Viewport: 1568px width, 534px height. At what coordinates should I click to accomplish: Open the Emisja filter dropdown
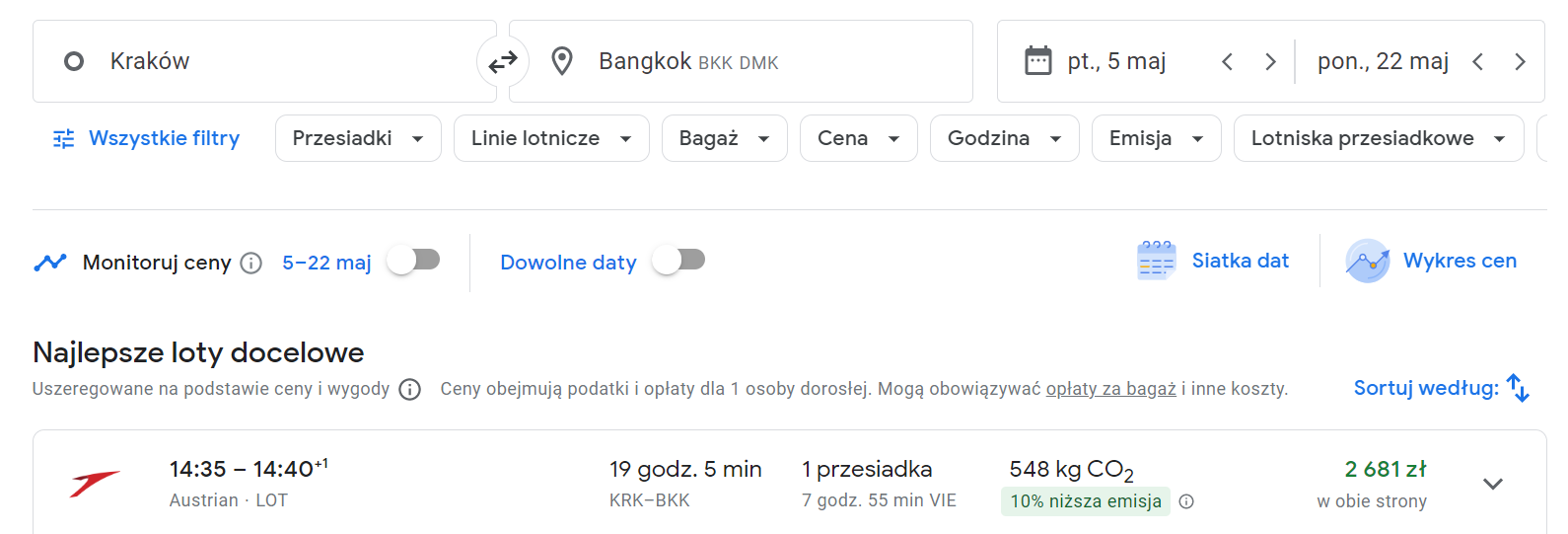(1156, 138)
